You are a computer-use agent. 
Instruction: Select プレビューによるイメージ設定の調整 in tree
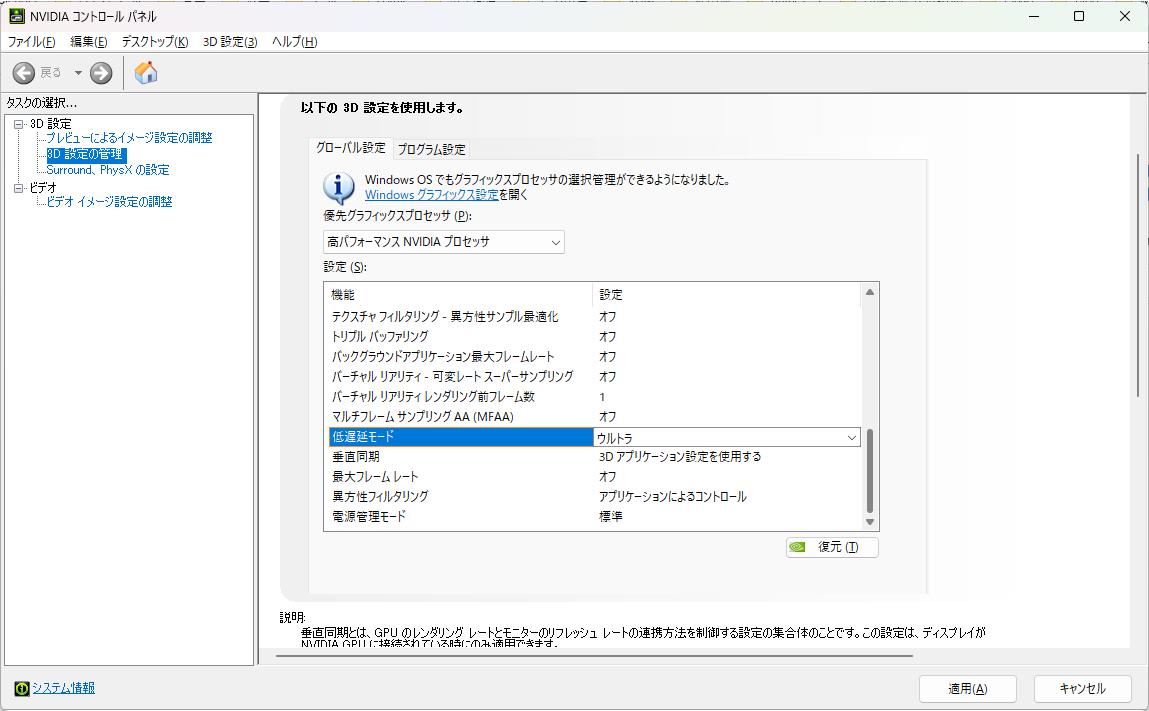click(x=129, y=138)
